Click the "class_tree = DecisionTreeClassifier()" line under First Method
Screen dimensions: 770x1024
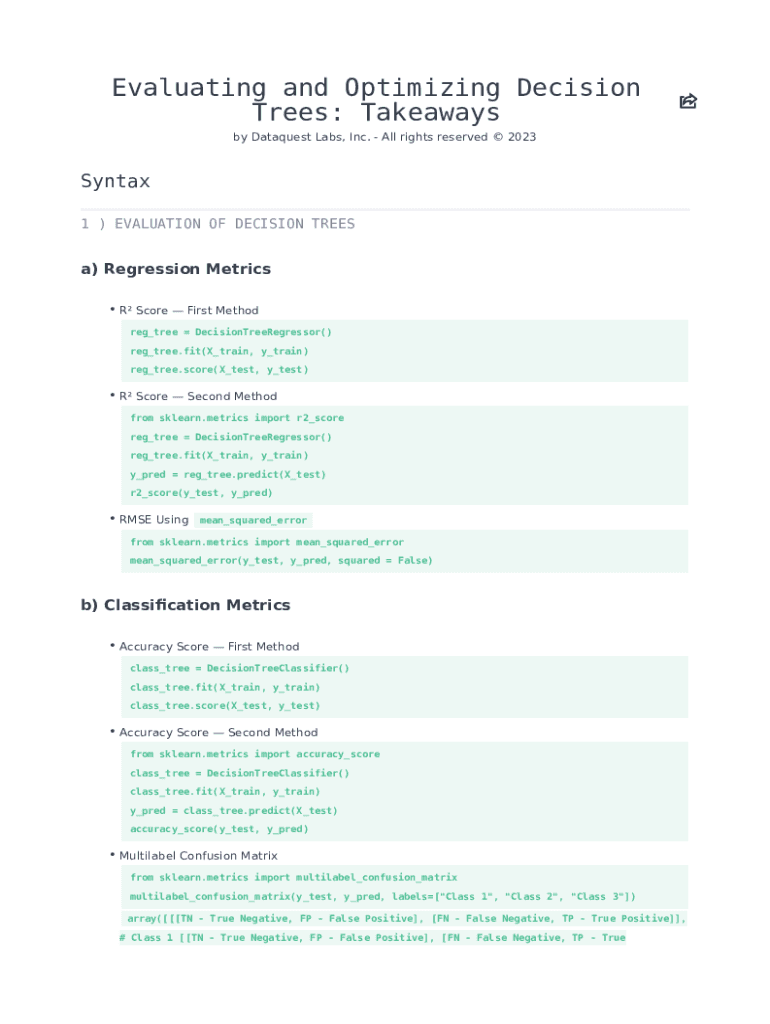[x=240, y=668]
